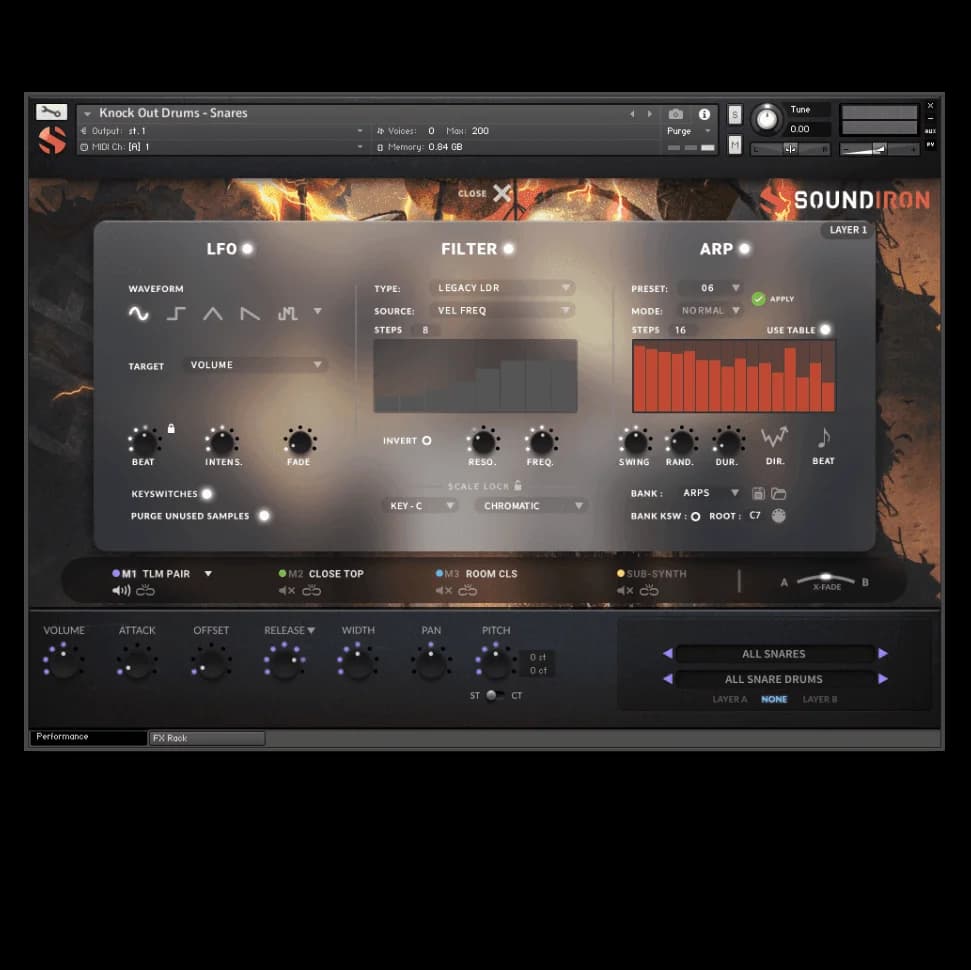Toggle the LFO power switch
Screen dimensions: 971x970
(x=247, y=249)
